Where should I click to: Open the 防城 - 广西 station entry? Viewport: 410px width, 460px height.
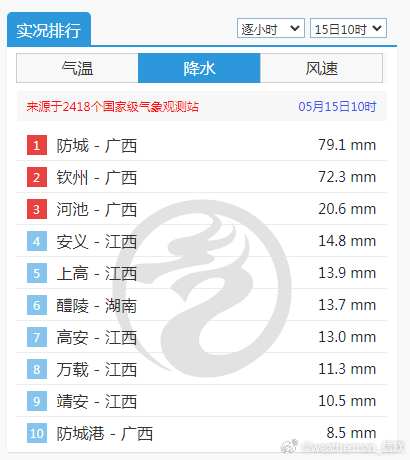click(97, 146)
